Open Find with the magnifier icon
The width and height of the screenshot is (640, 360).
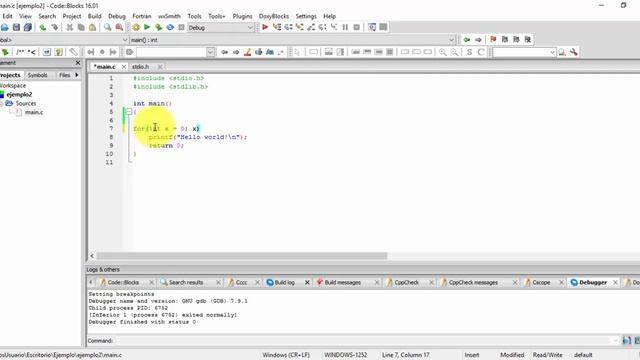point(107,27)
